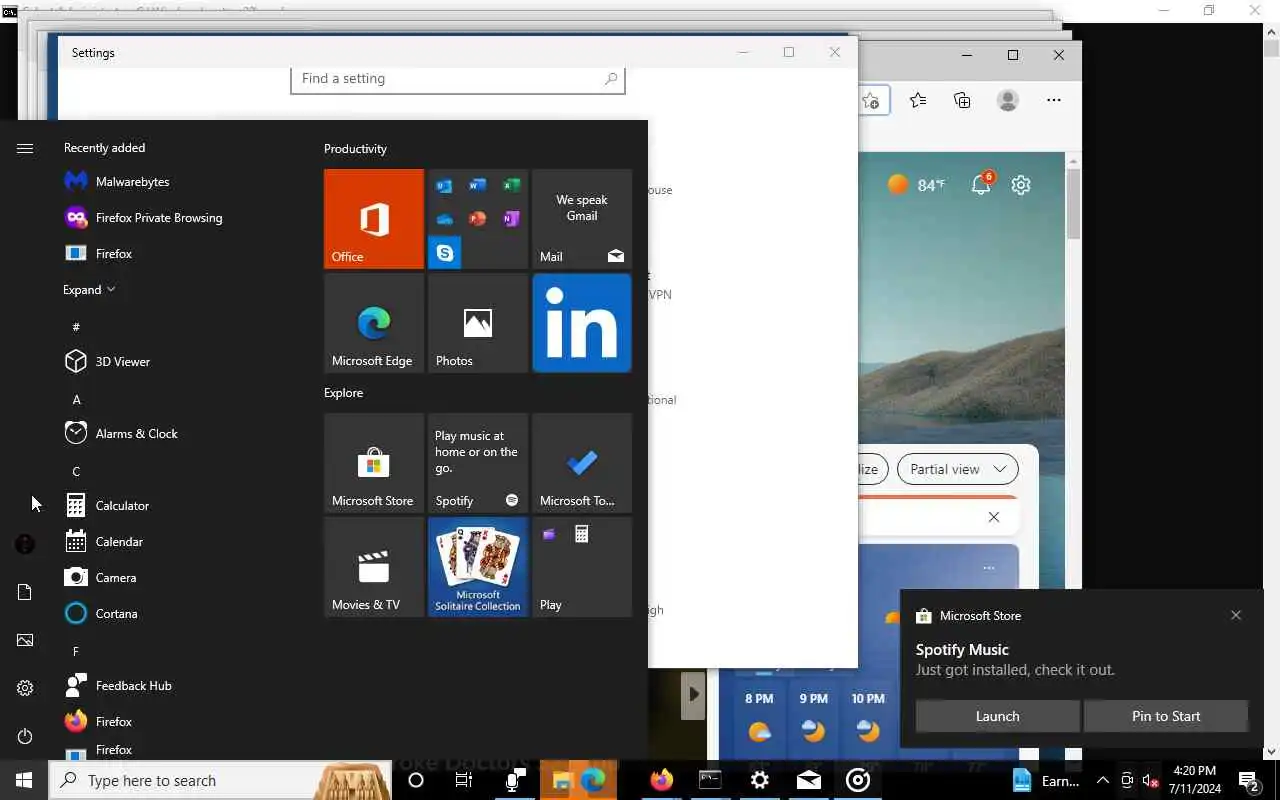Open the Mail live tile
The height and width of the screenshot is (800, 1280).
click(x=582, y=219)
